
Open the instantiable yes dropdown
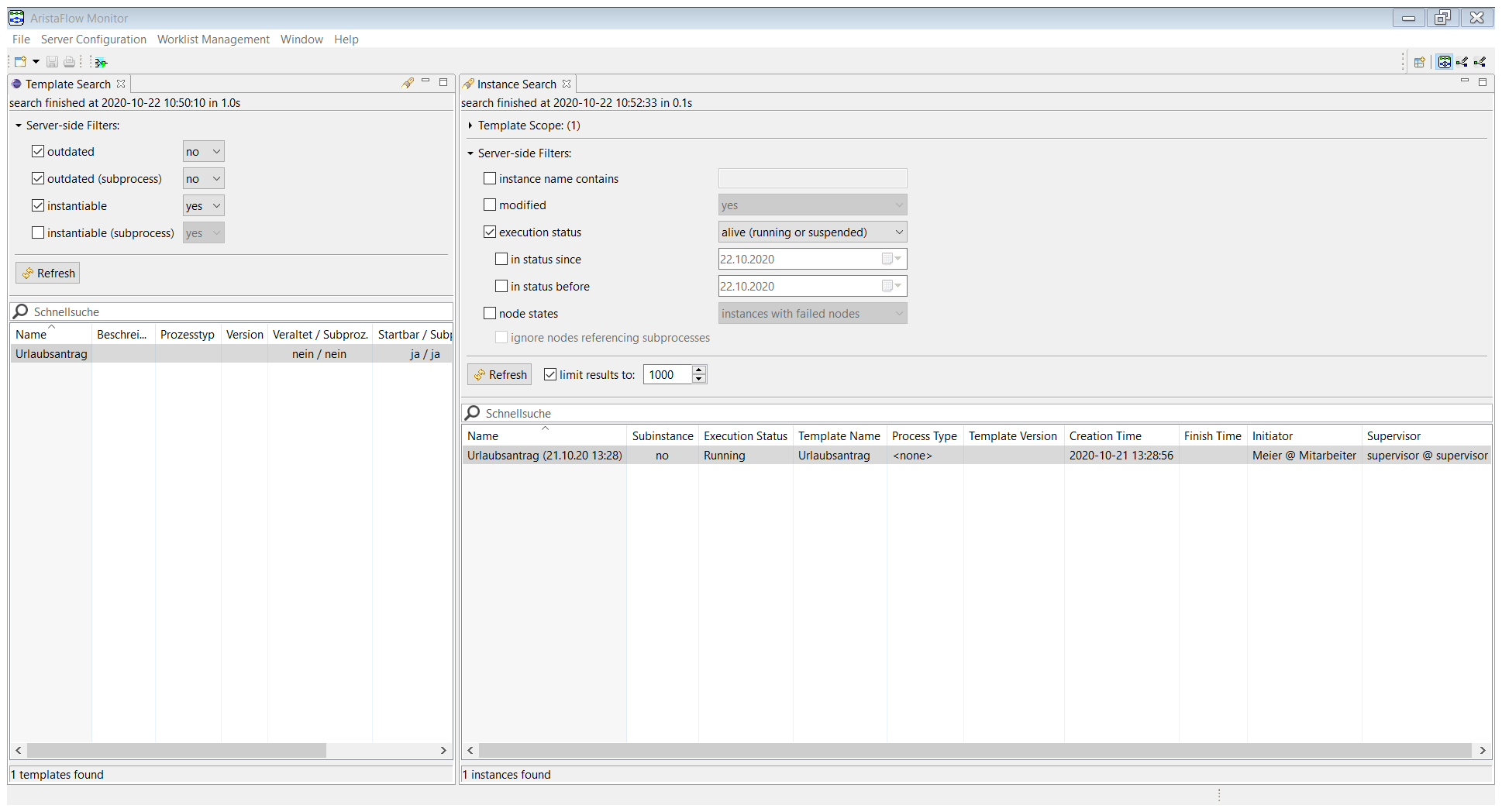click(x=204, y=206)
